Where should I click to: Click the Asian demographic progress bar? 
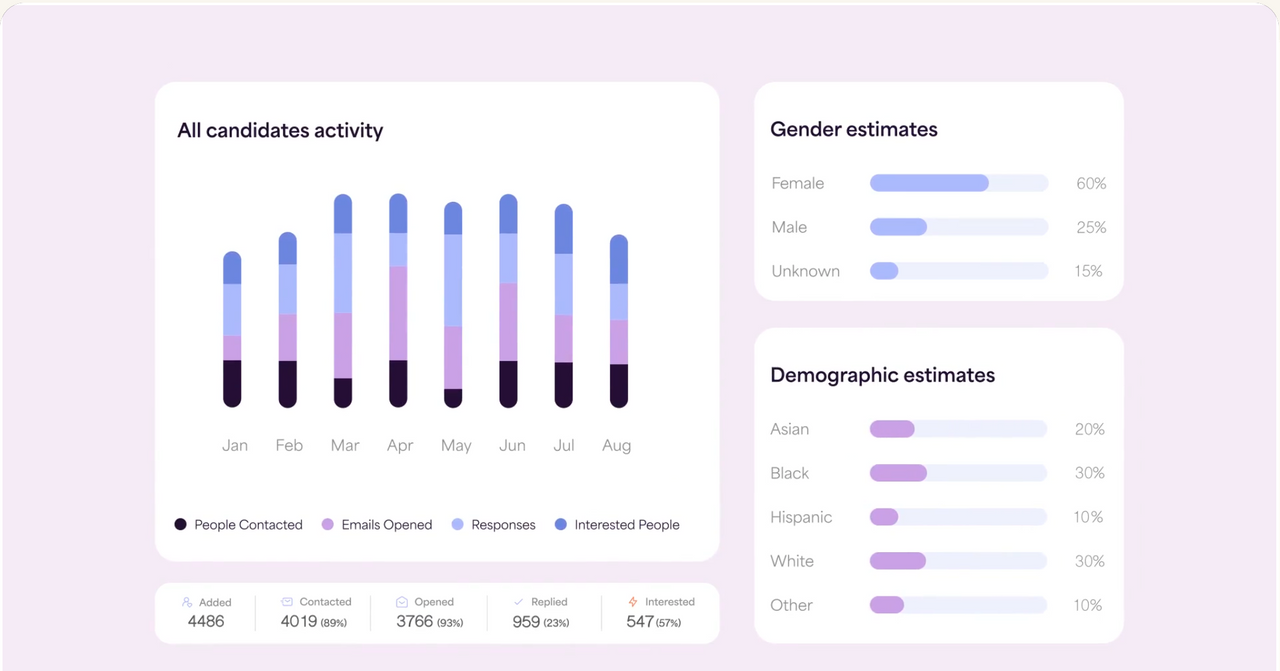pyautogui.click(x=958, y=429)
